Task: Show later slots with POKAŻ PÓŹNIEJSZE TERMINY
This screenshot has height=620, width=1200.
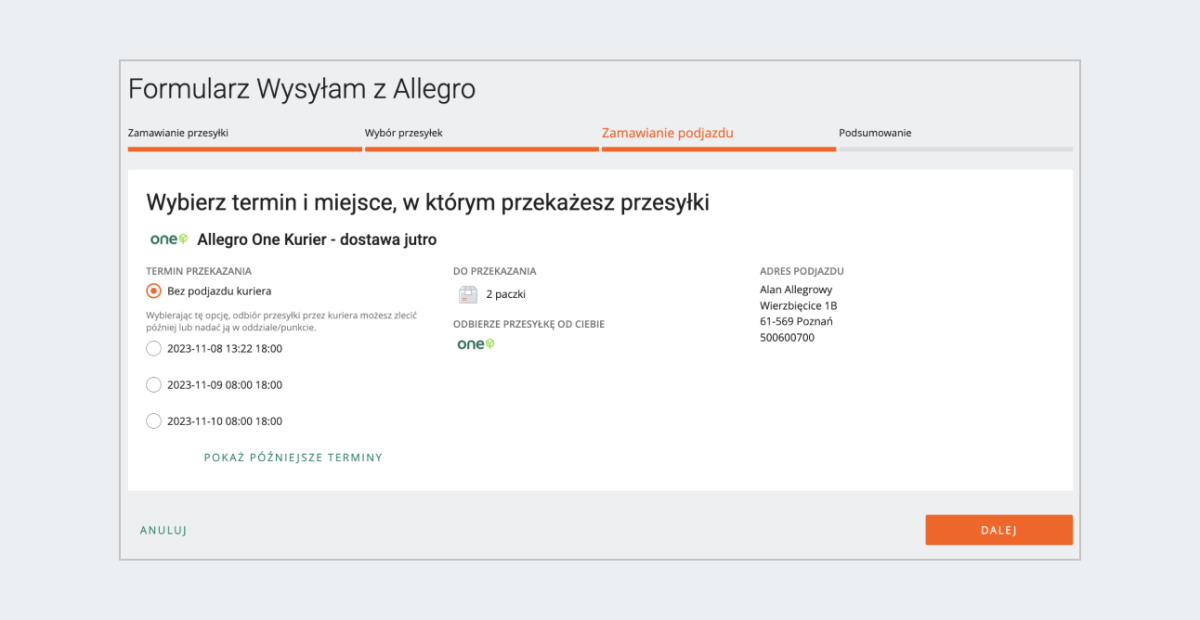Action: point(292,457)
